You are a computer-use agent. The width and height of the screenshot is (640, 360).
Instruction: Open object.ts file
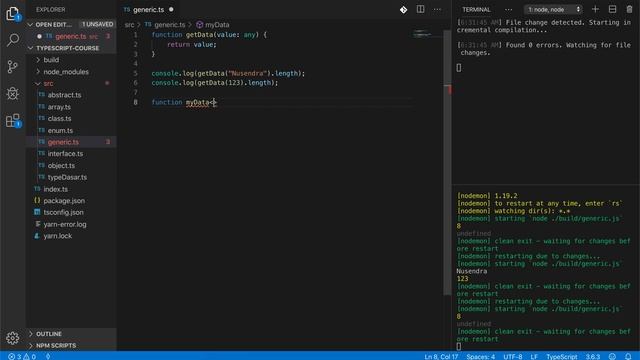pyautogui.click(x=61, y=165)
